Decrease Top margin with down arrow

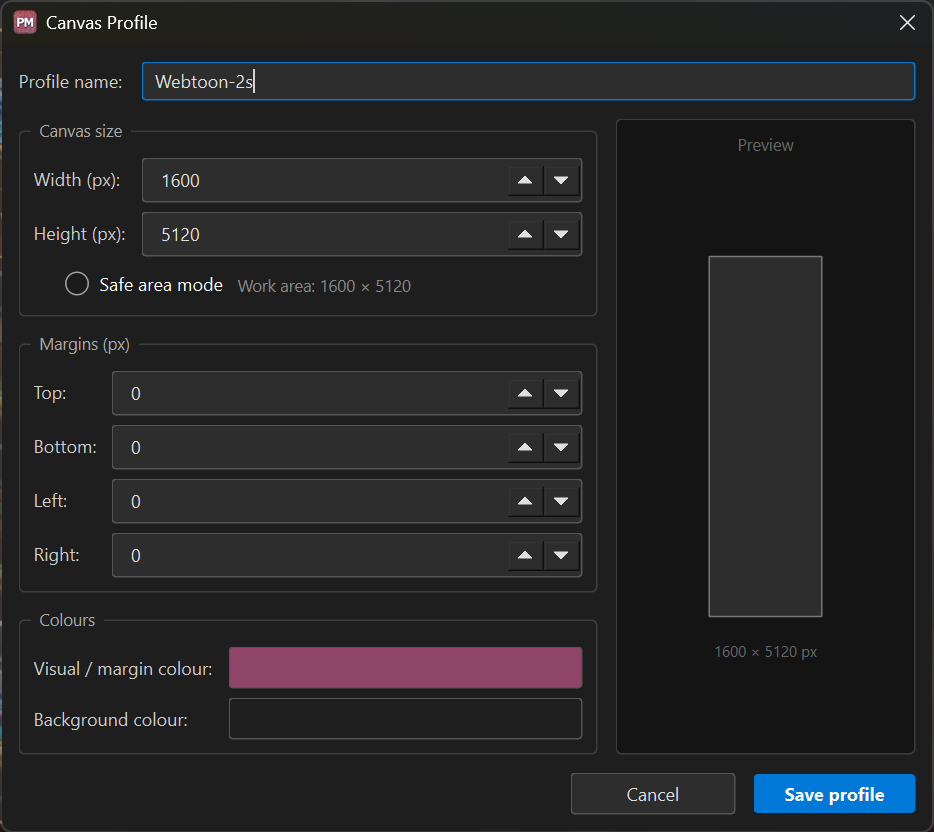[561, 394]
